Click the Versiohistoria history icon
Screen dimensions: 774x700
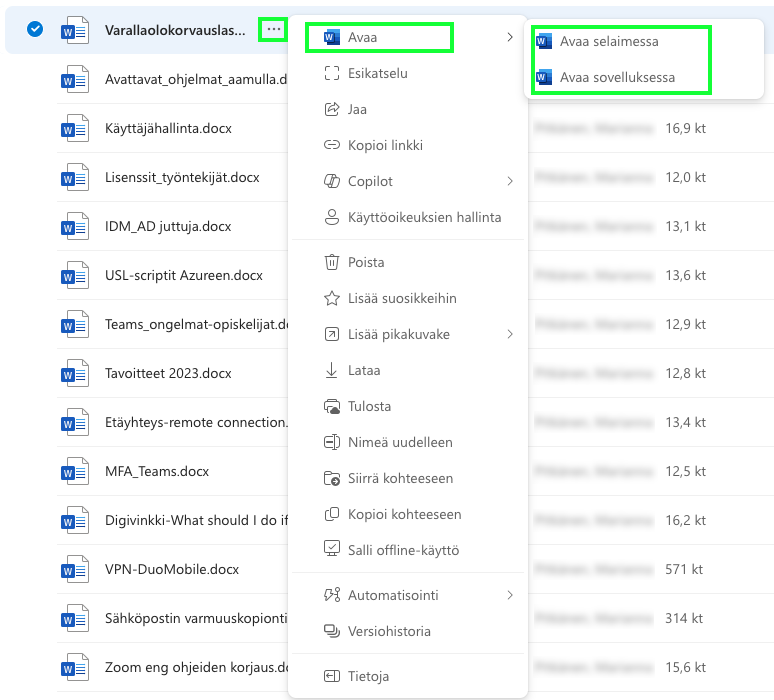click(x=332, y=631)
